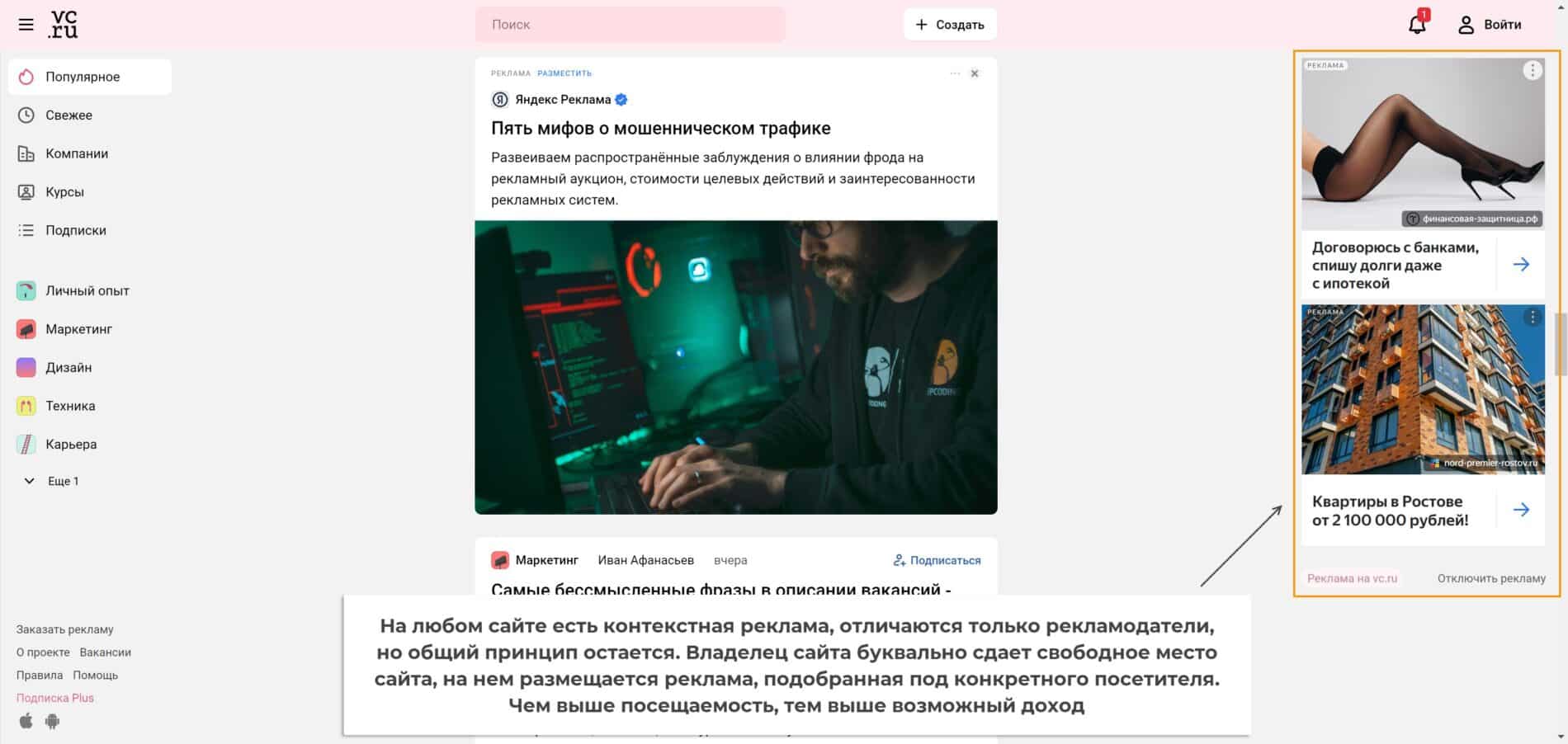1568x744 pixels.
Task: Tap the Apple app icon
Action: 26,722
